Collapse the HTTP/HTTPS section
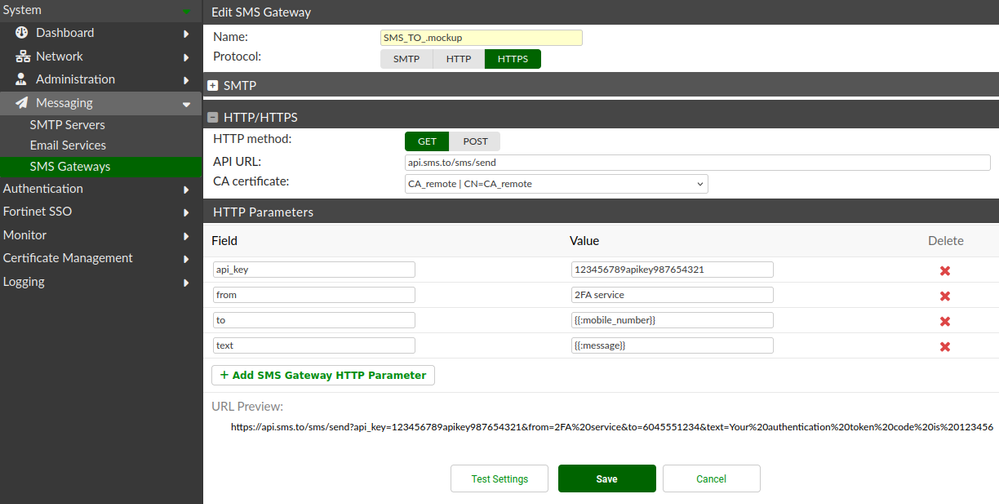The image size is (999, 504). pos(213,118)
